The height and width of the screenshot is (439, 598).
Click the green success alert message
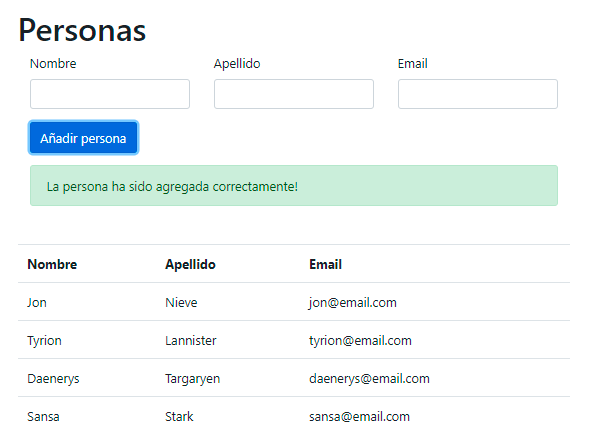tap(294, 186)
